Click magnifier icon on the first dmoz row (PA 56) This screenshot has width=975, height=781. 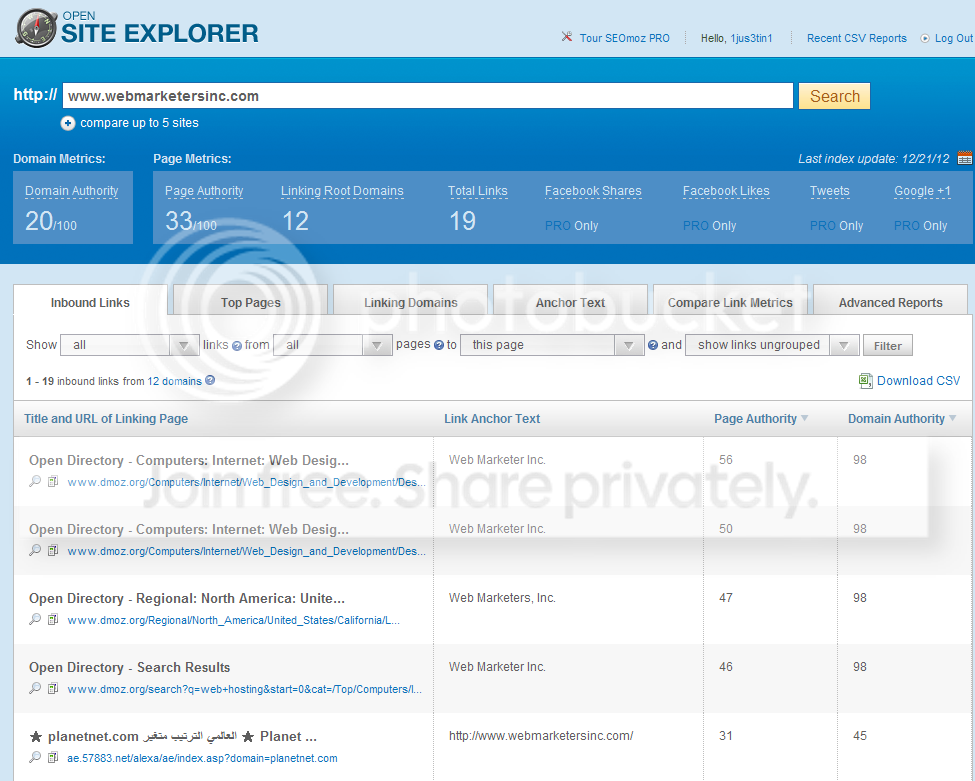click(x=35, y=481)
